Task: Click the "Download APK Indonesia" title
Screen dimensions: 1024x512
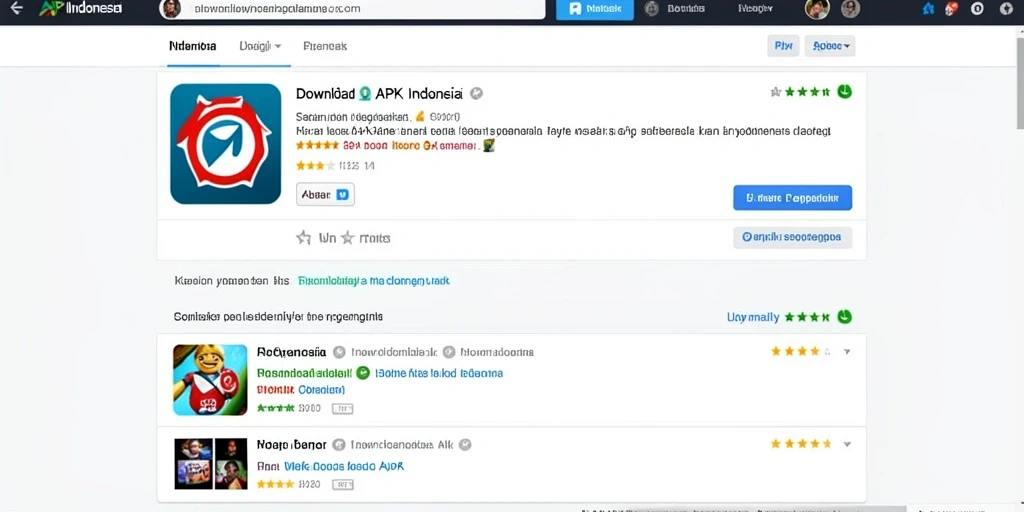Action: [x=379, y=93]
